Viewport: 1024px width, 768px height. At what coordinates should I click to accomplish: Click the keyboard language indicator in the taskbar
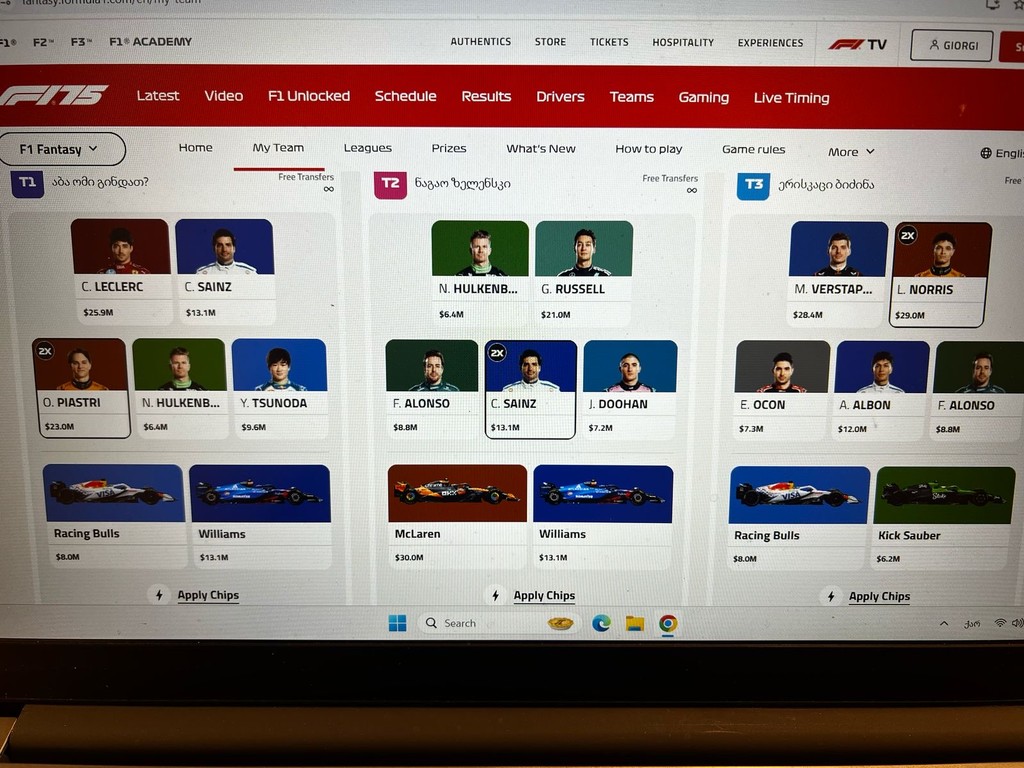click(972, 624)
